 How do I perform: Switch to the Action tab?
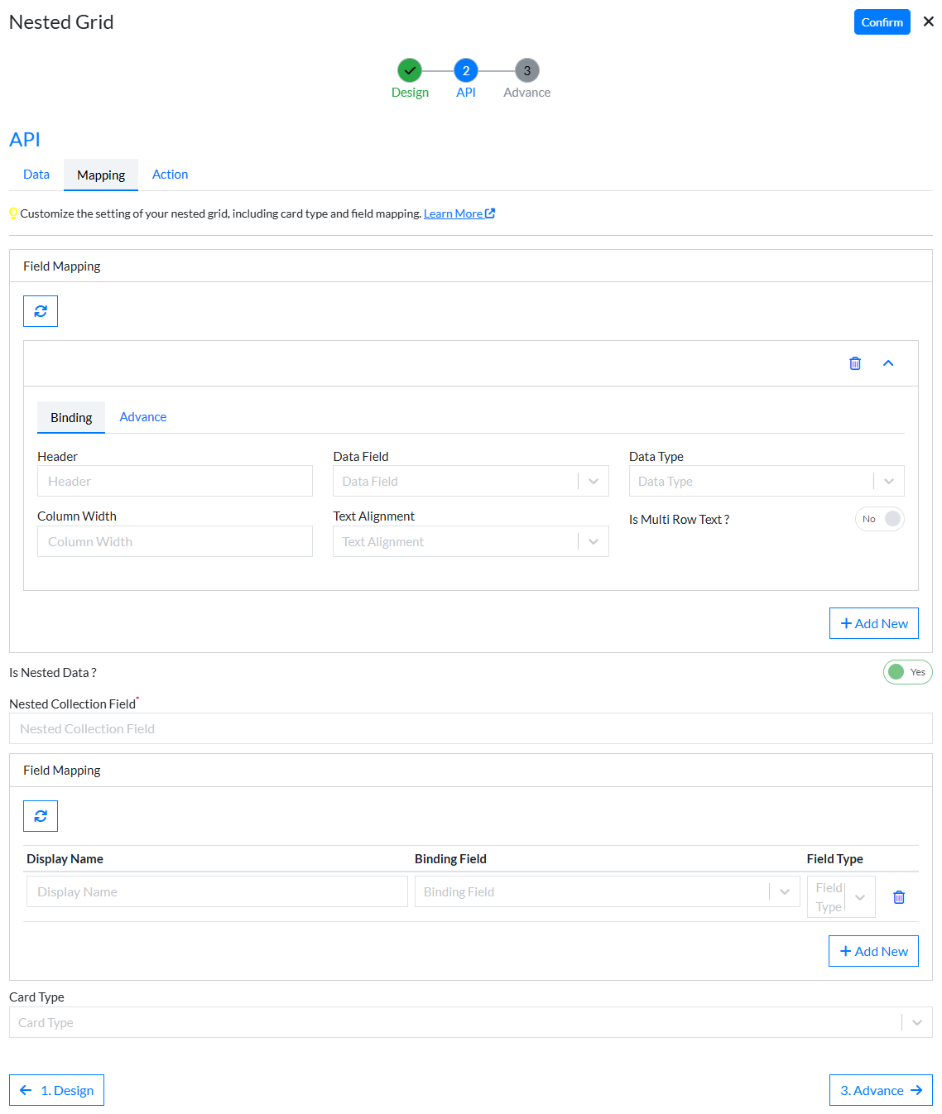[170, 174]
